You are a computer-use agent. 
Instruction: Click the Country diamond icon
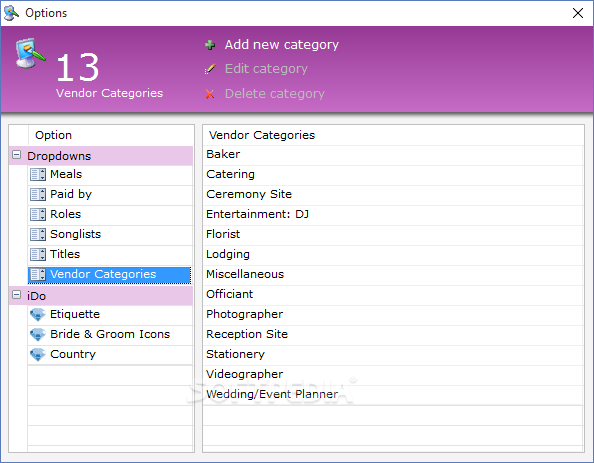(x=38, y=355)
